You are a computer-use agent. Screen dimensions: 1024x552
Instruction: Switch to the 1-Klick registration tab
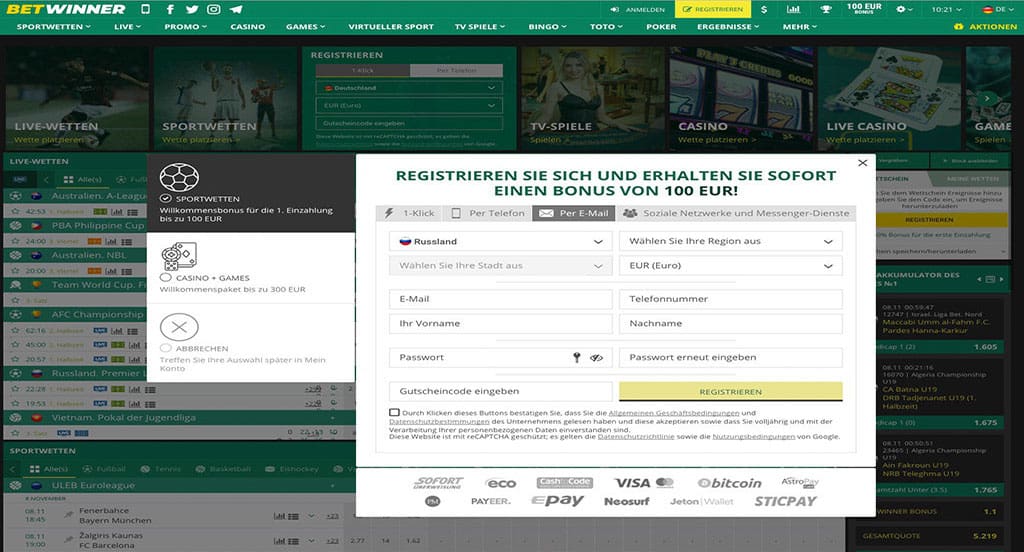coord(409,213)
